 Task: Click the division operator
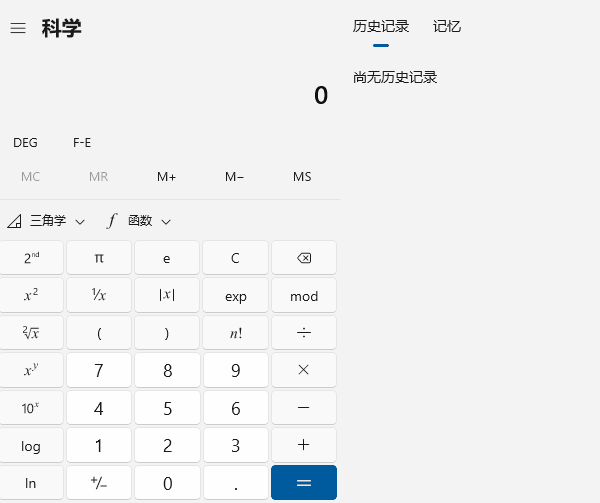[x=304, y=333]
